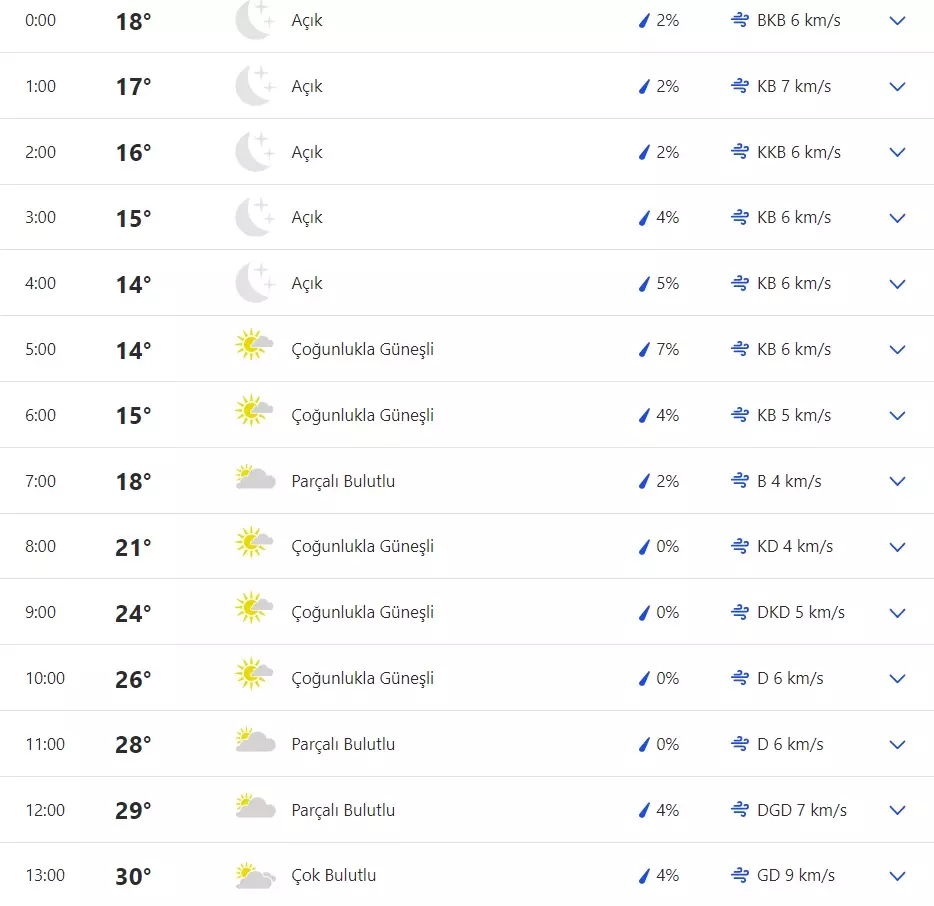Screen dimensions: 934x906
Task: Click the very cloudy icon at 13:00
Action: point(255,876)
